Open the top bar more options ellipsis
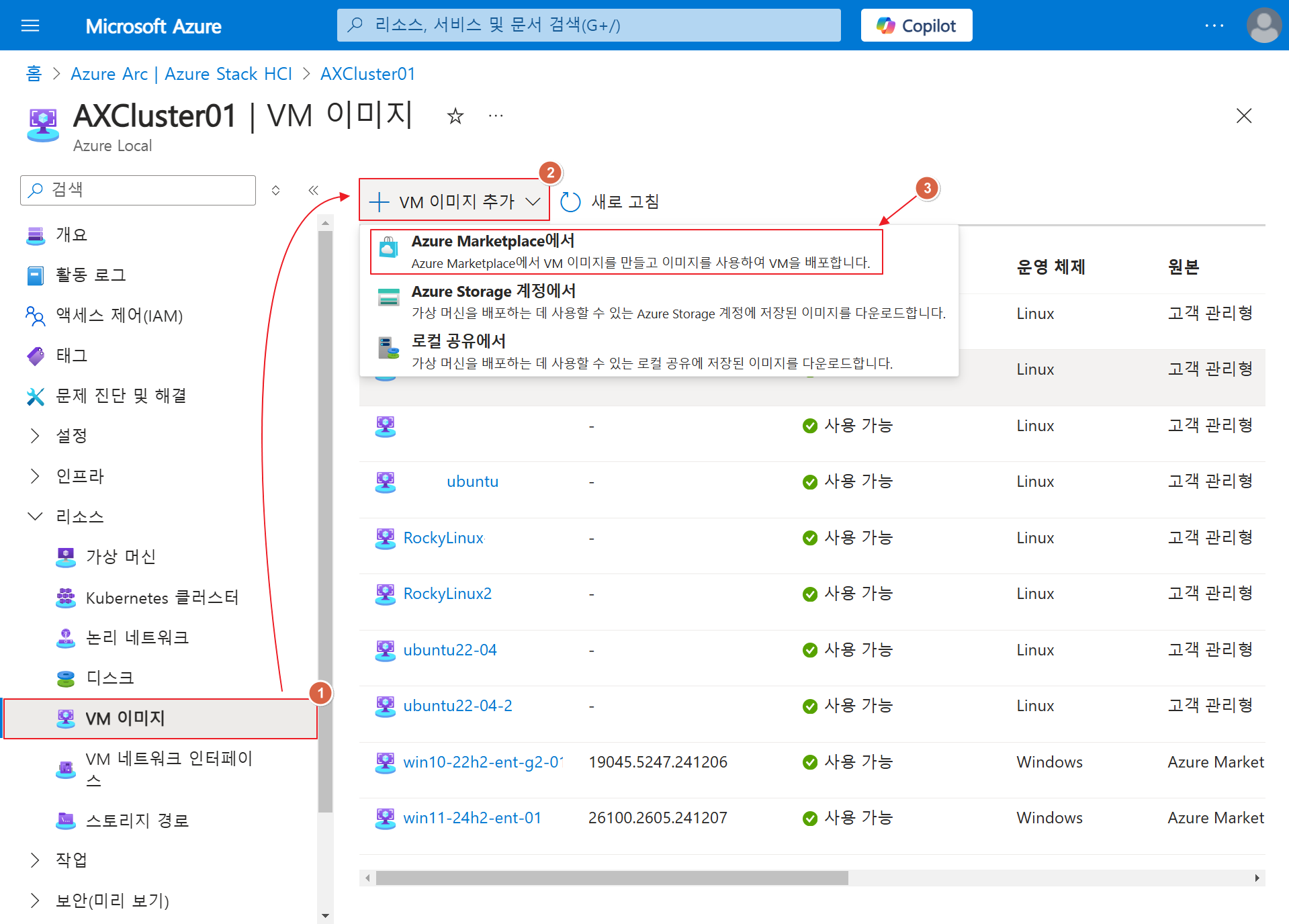 coord(1214,26)
